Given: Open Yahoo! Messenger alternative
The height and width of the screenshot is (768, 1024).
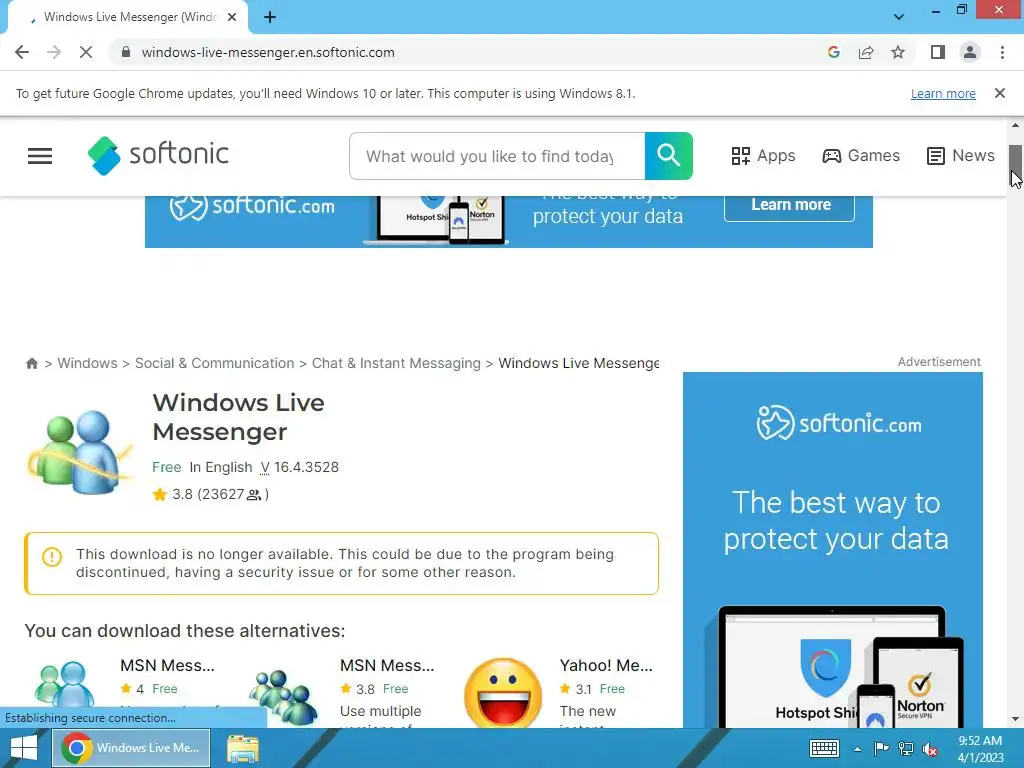Looking at the screenshot, I should point(606,665).
